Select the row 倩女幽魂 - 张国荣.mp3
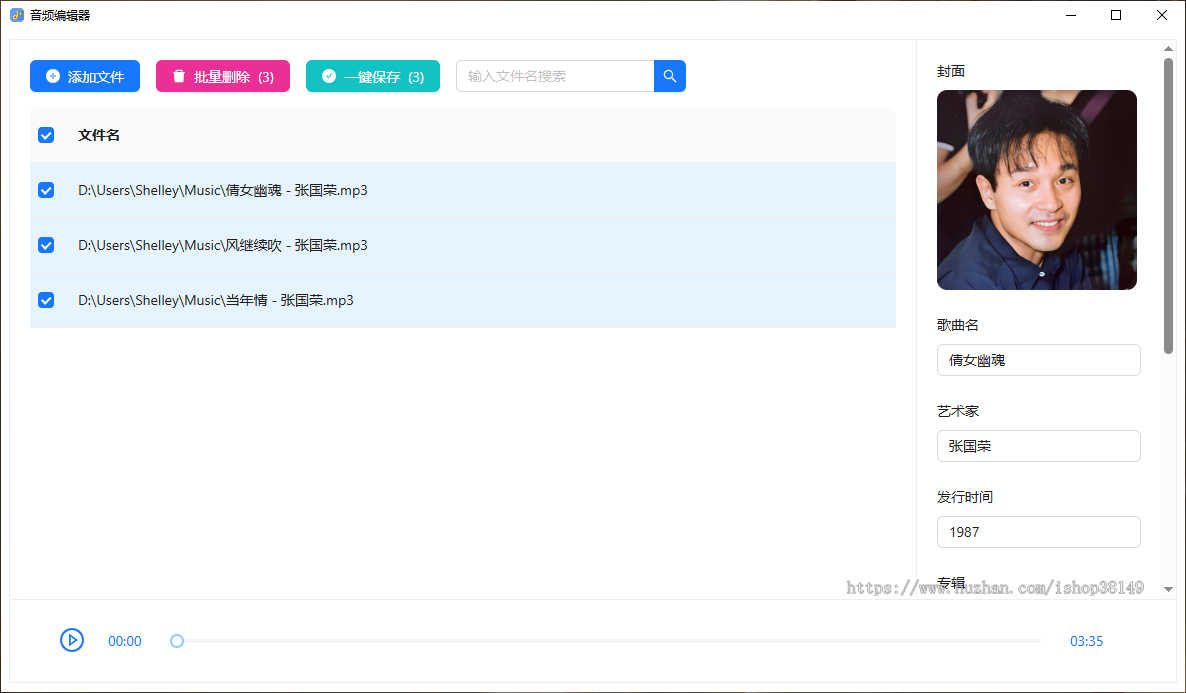The image size is (1186, 693). [463, 190]
